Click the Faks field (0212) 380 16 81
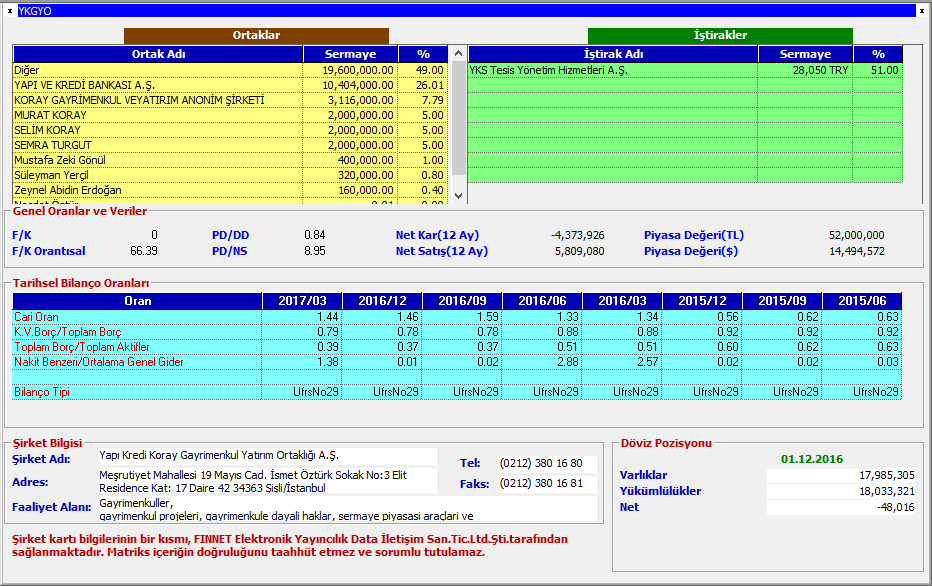The height and width of the screenshot is (586, 932). pos(547,483)
